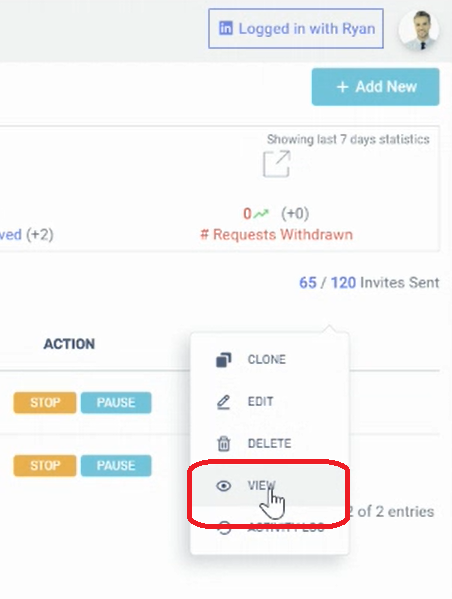Viewport: 452px width, 599px height.
Task: Click the LinkedIn logo icon
Action: (225, 28)
